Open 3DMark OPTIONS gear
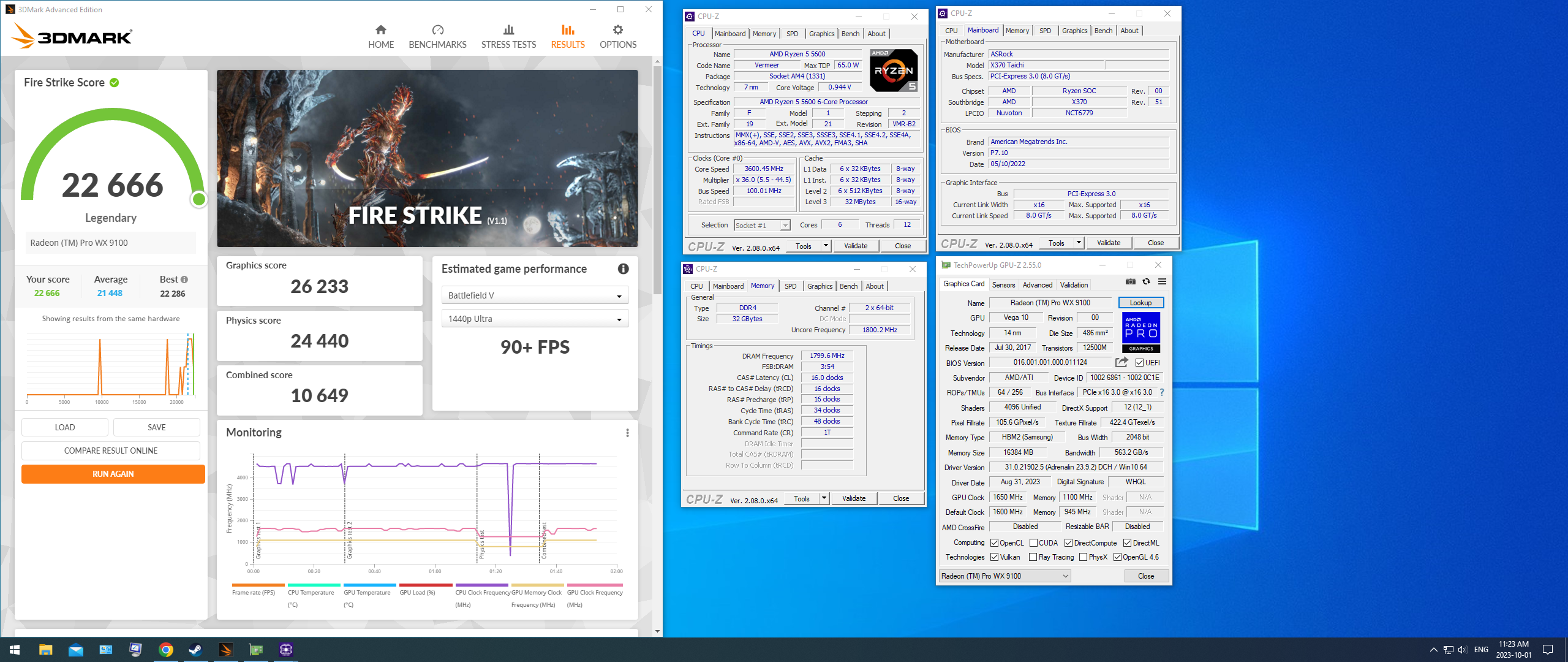The image size is (1568, 662). coord(618,37)
